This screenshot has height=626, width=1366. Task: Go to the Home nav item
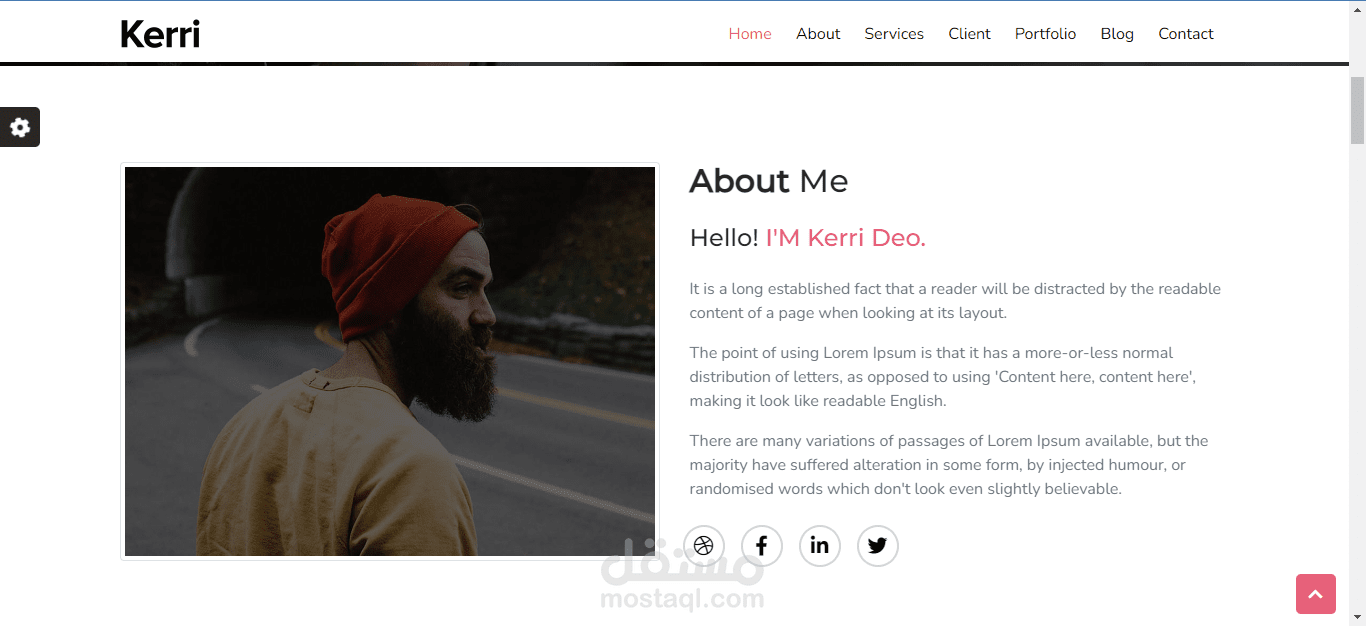(x=750, y=34)
